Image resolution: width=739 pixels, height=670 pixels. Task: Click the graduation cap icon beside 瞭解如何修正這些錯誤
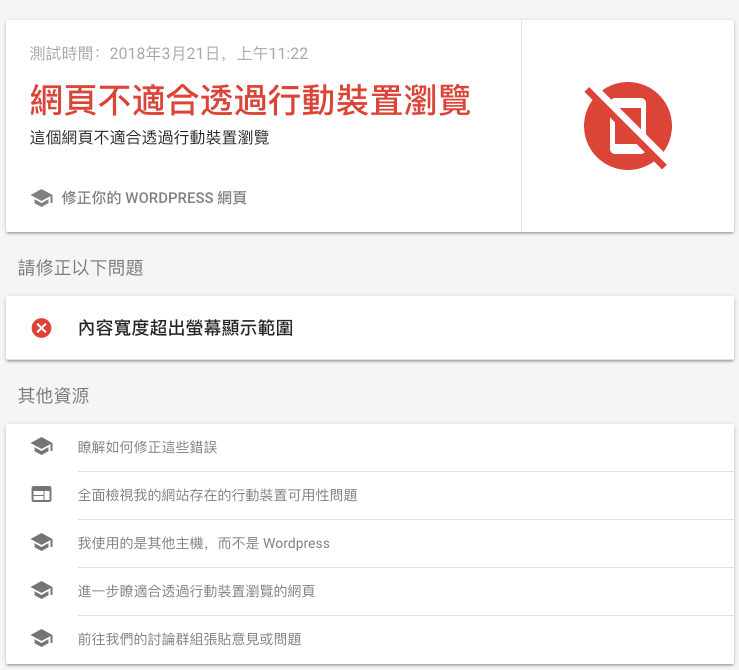click(x=41, y=447)
